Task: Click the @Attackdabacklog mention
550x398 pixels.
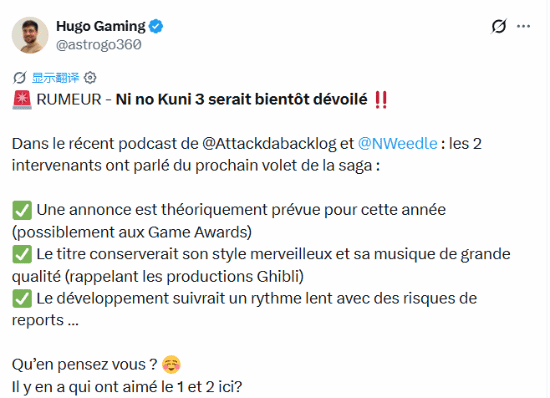Action: click(x=269, y=144)
